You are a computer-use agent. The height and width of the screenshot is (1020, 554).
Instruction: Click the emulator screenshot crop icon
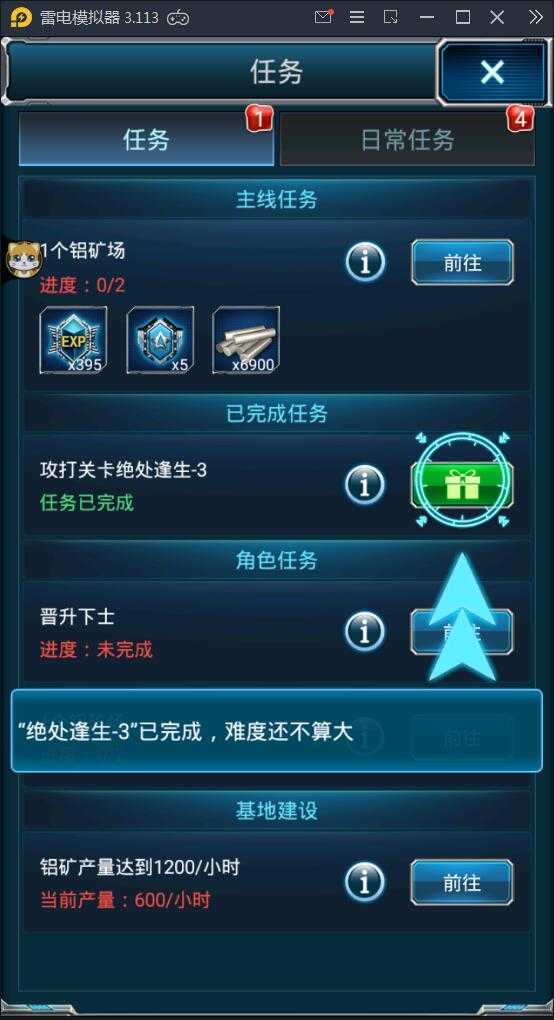391,17
